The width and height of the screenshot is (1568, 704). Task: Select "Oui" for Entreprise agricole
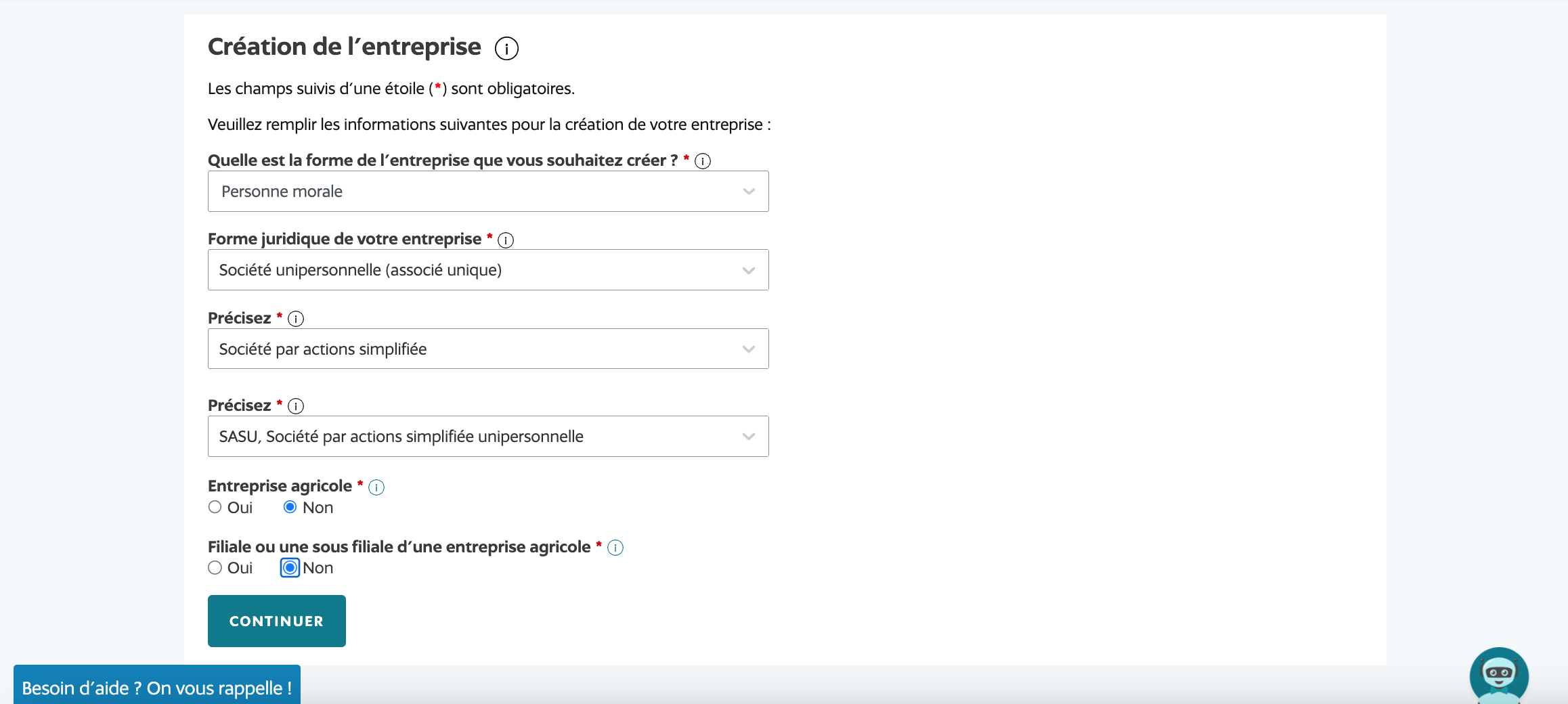point(215,506)
